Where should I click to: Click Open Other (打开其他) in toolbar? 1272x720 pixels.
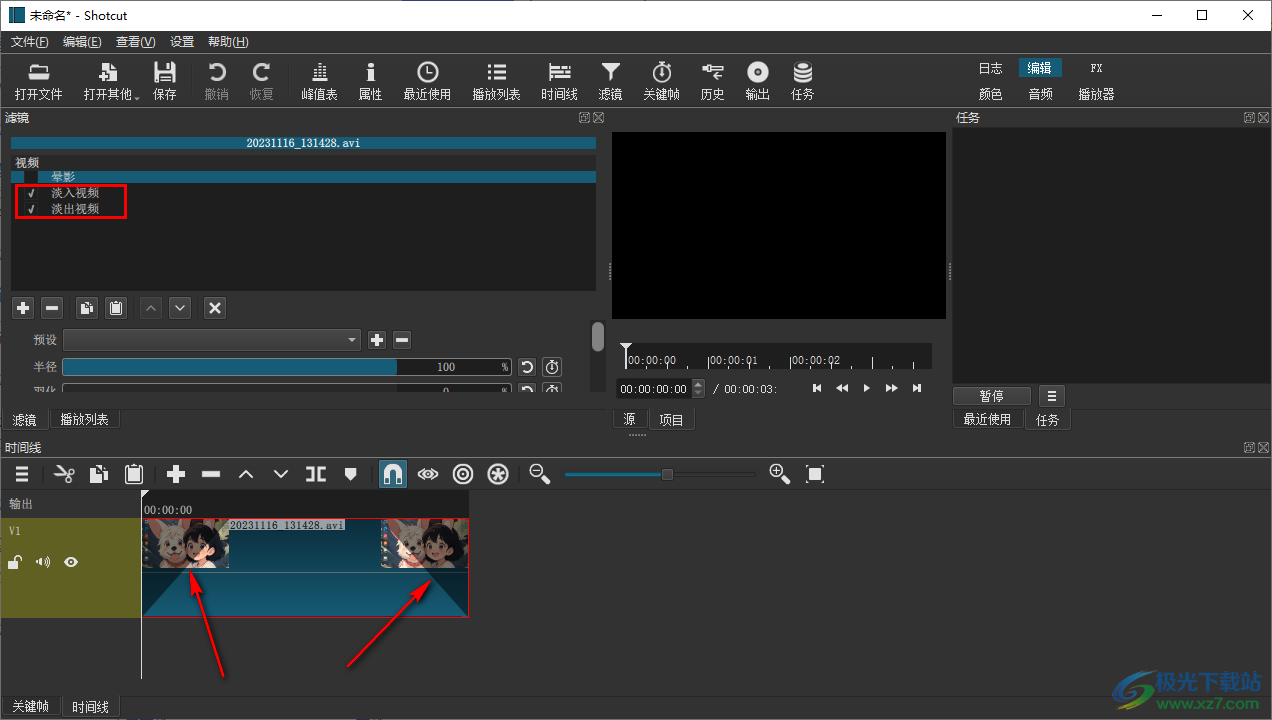coord(111,81)
